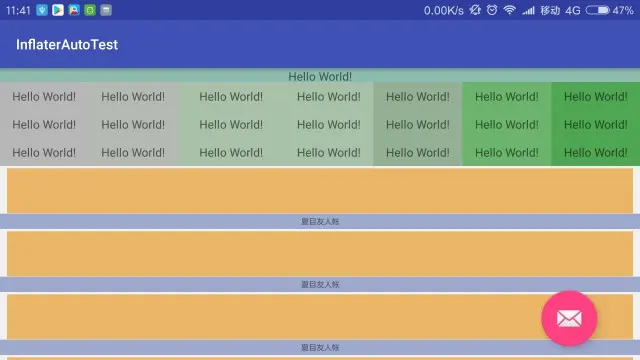Tap middle Hello World! in the gray-green fifth column
The height and width of the screenshot is (360, 640).
418,124
